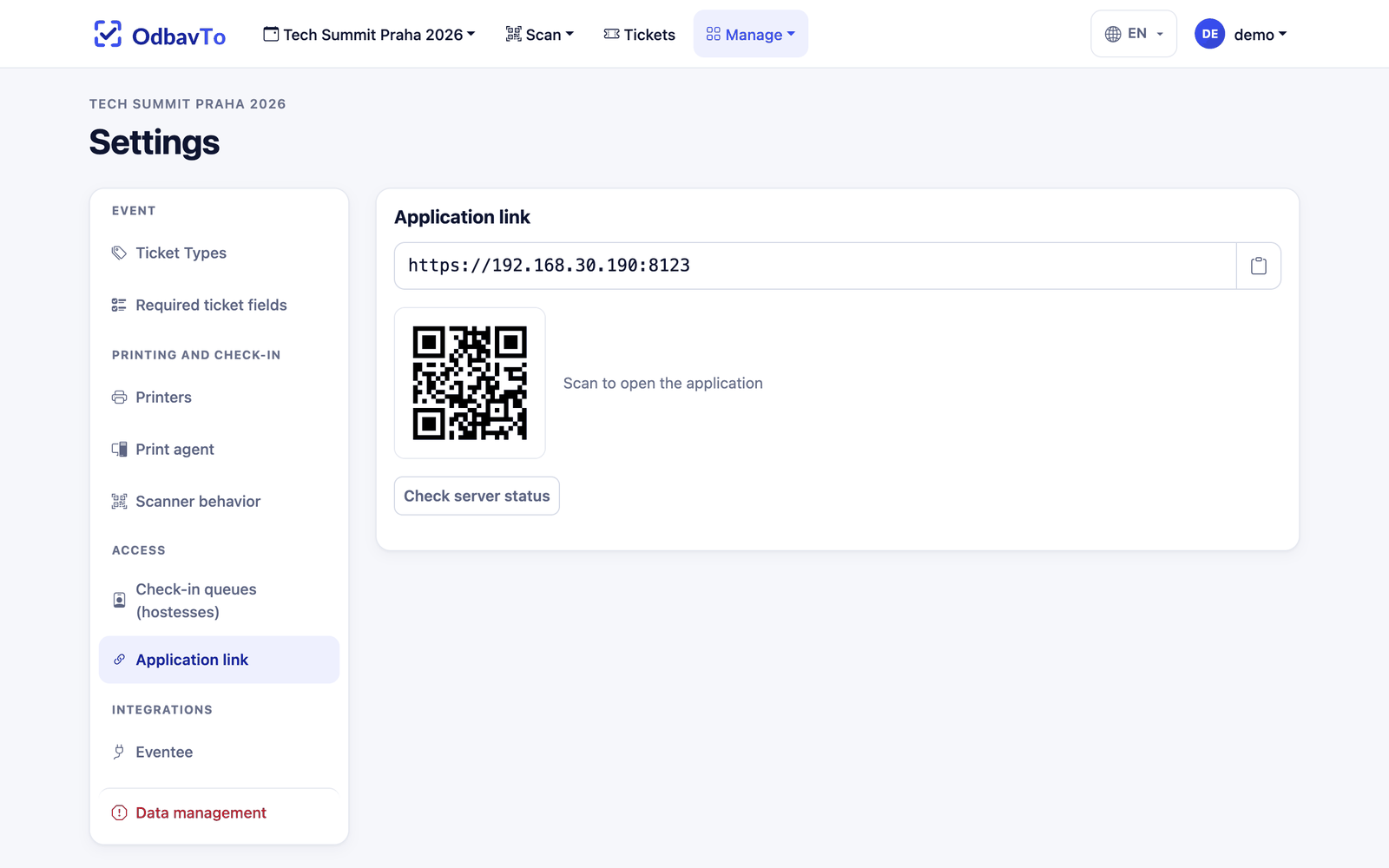The width and height of the screenshot is (1389, 868).
Task: Select Printers in the settings sidebar
Action: 219,397
